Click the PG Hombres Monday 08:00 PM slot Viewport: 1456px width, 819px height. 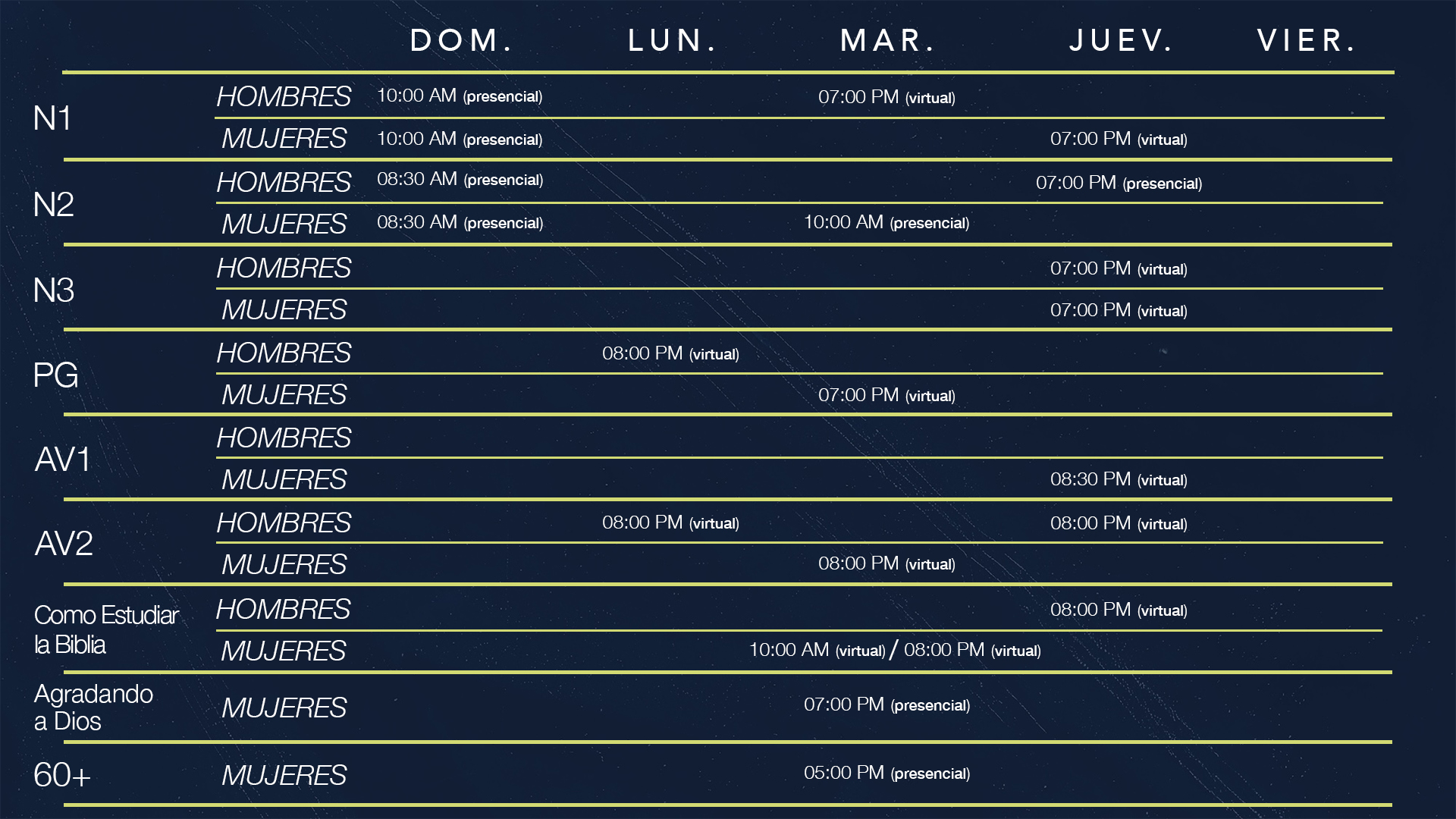click(670, 353)
